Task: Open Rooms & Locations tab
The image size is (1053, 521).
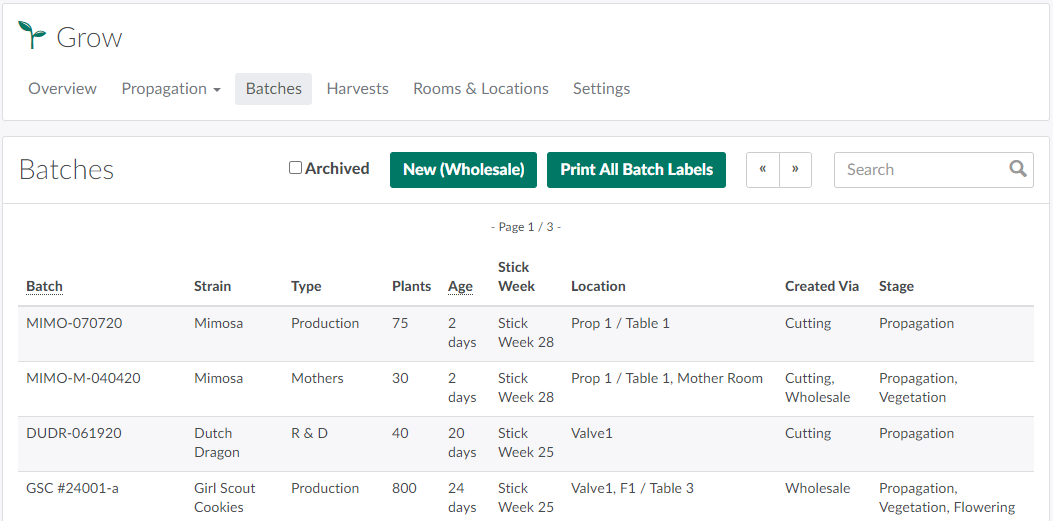Action: point(480,88)
